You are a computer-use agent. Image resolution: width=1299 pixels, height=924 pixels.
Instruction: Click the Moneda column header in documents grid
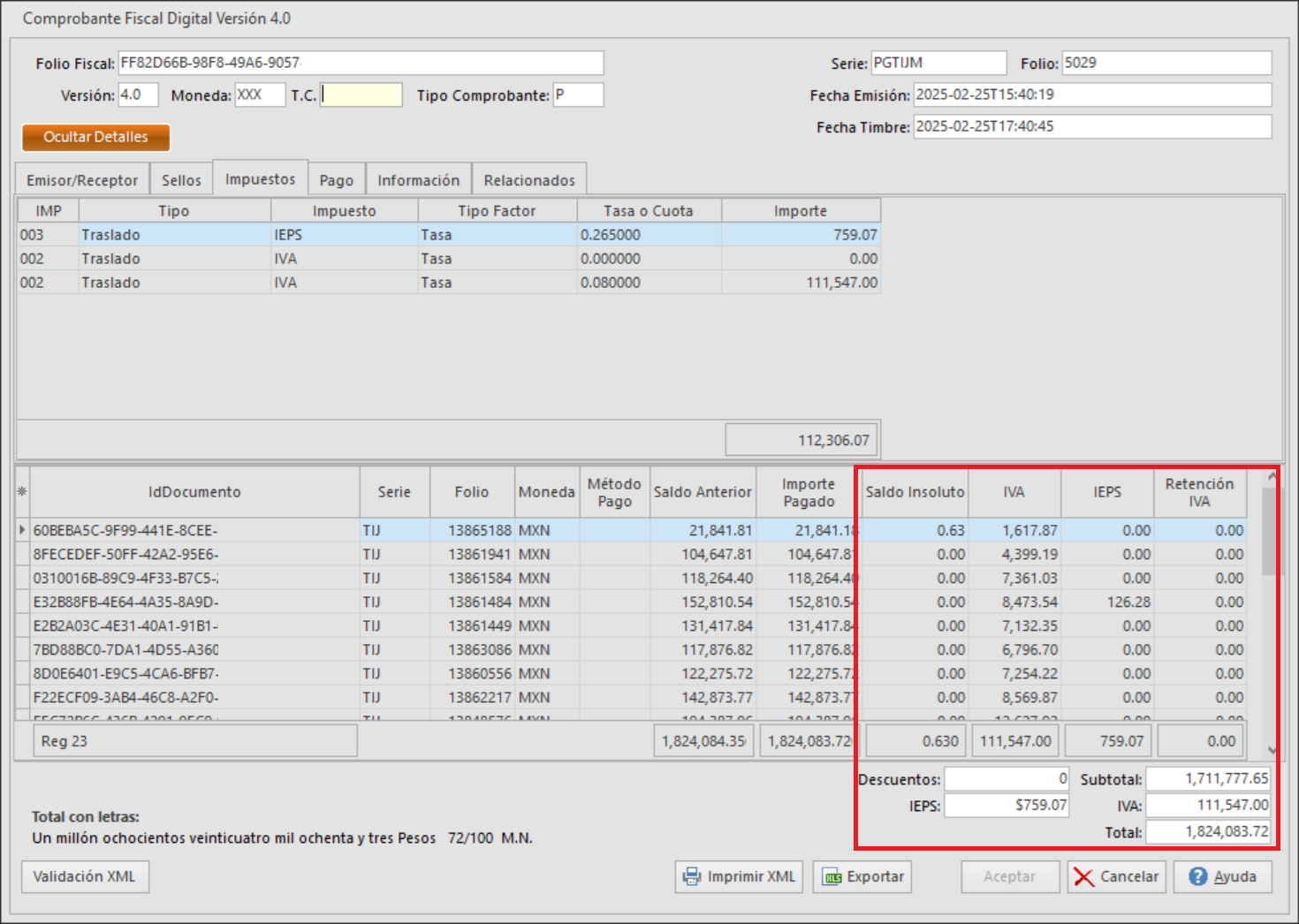tap(546, 492)
